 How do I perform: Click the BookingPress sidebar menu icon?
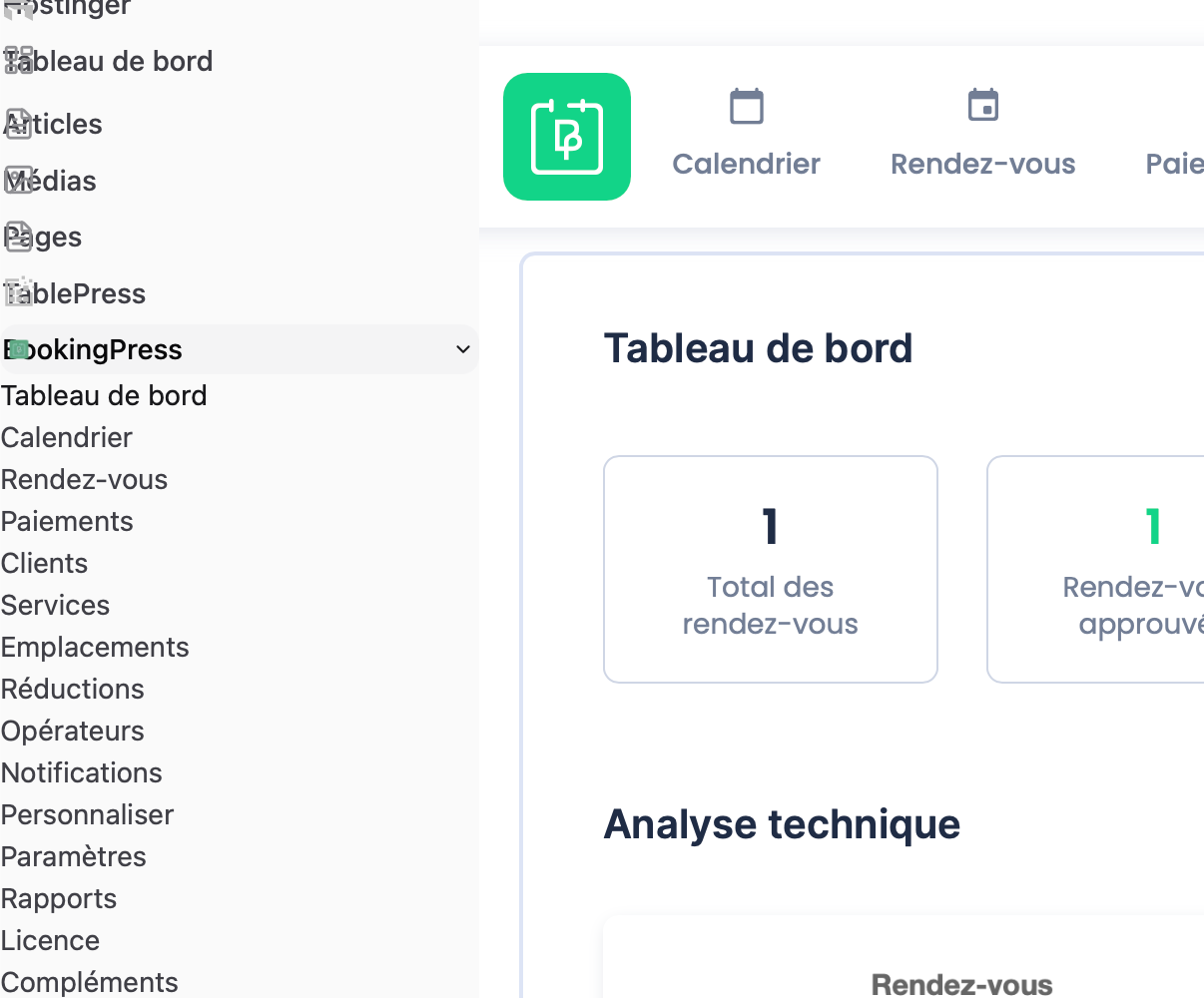tap(19, 349)
